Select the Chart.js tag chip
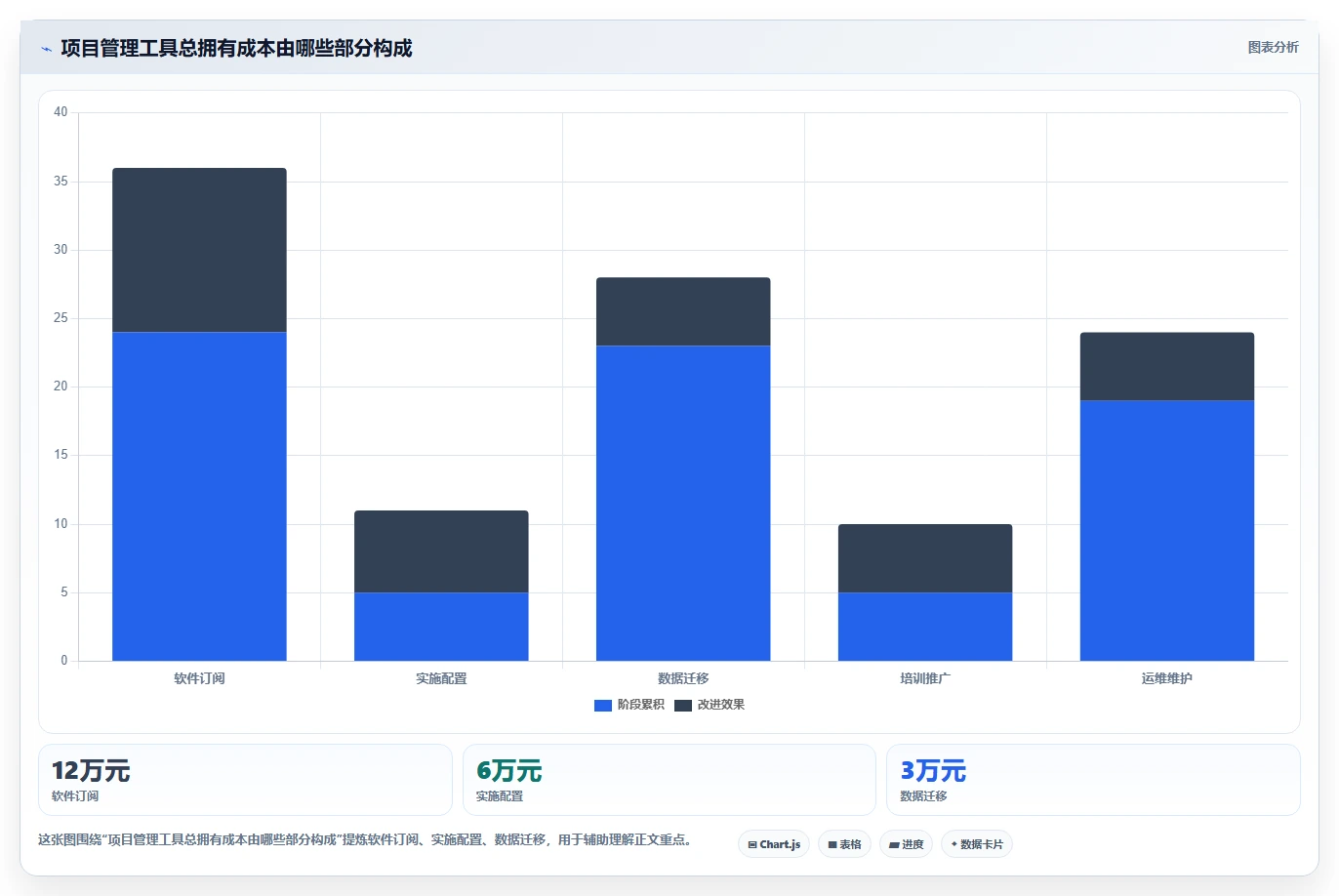1339x896 pixels. click(774, 844)
